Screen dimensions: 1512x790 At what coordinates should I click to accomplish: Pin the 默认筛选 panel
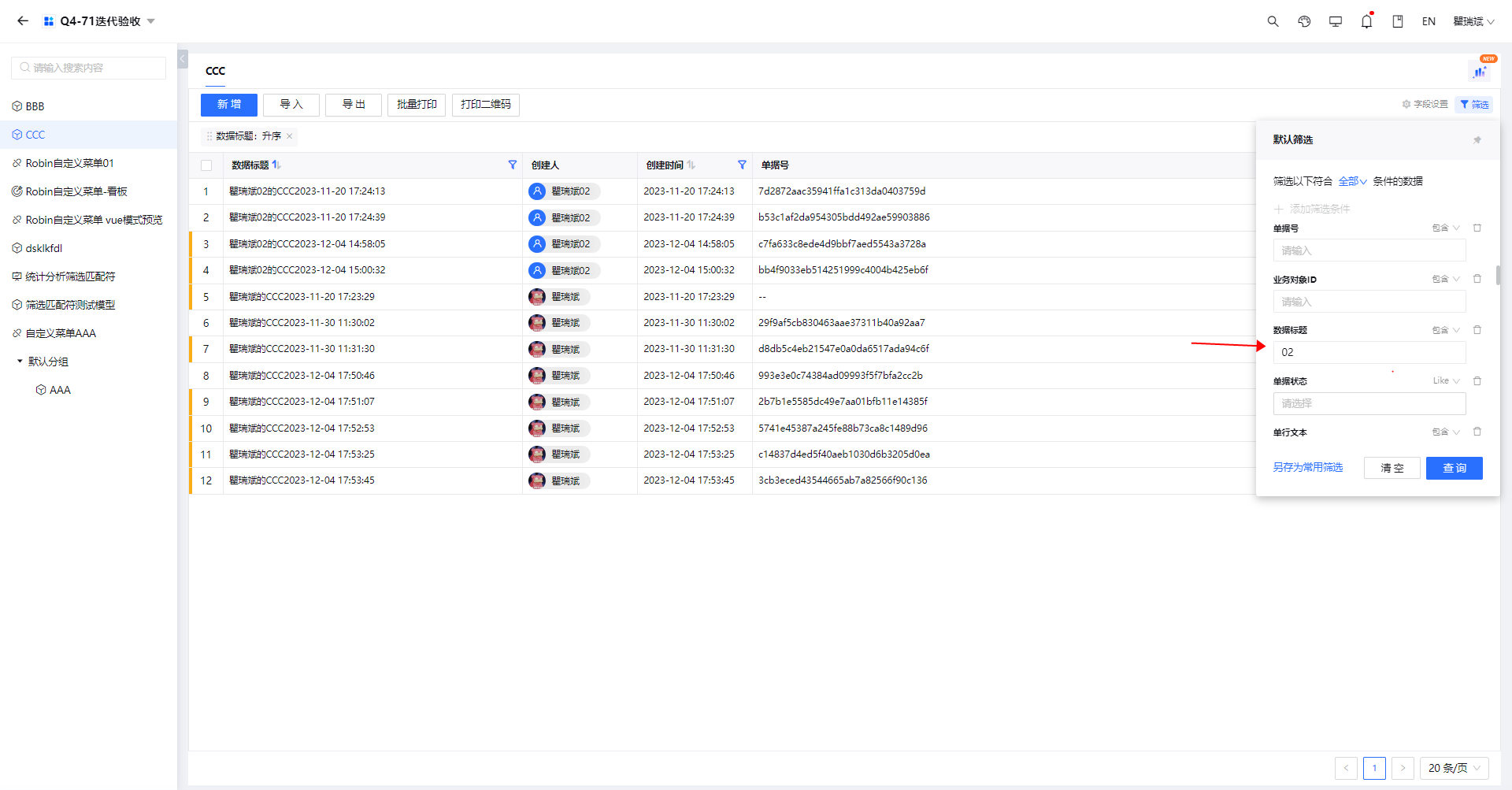1477,139
